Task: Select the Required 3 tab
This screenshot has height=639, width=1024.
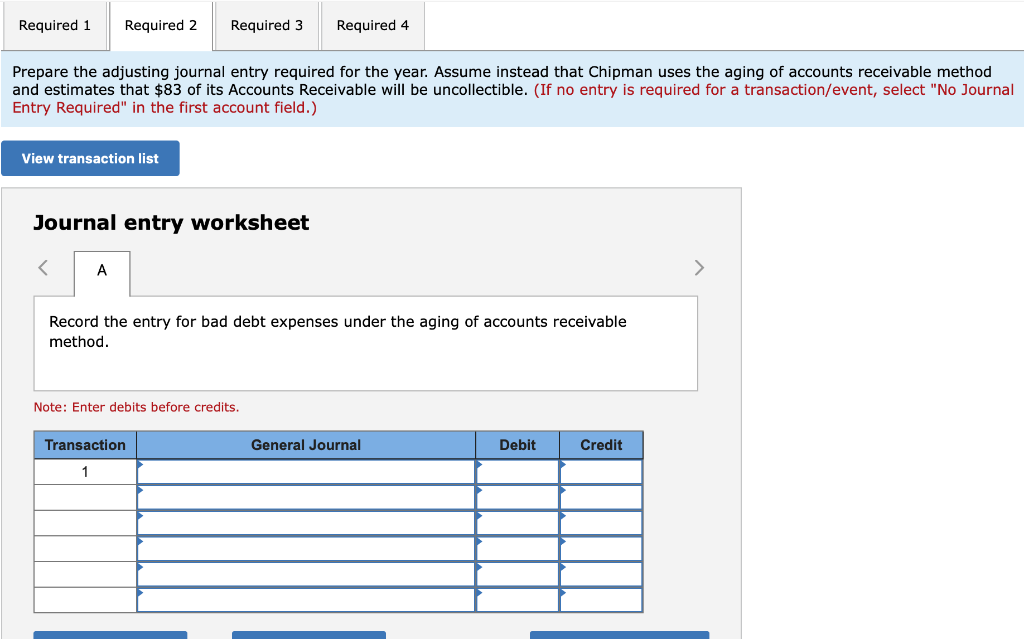Action: (x=266, y=25)
